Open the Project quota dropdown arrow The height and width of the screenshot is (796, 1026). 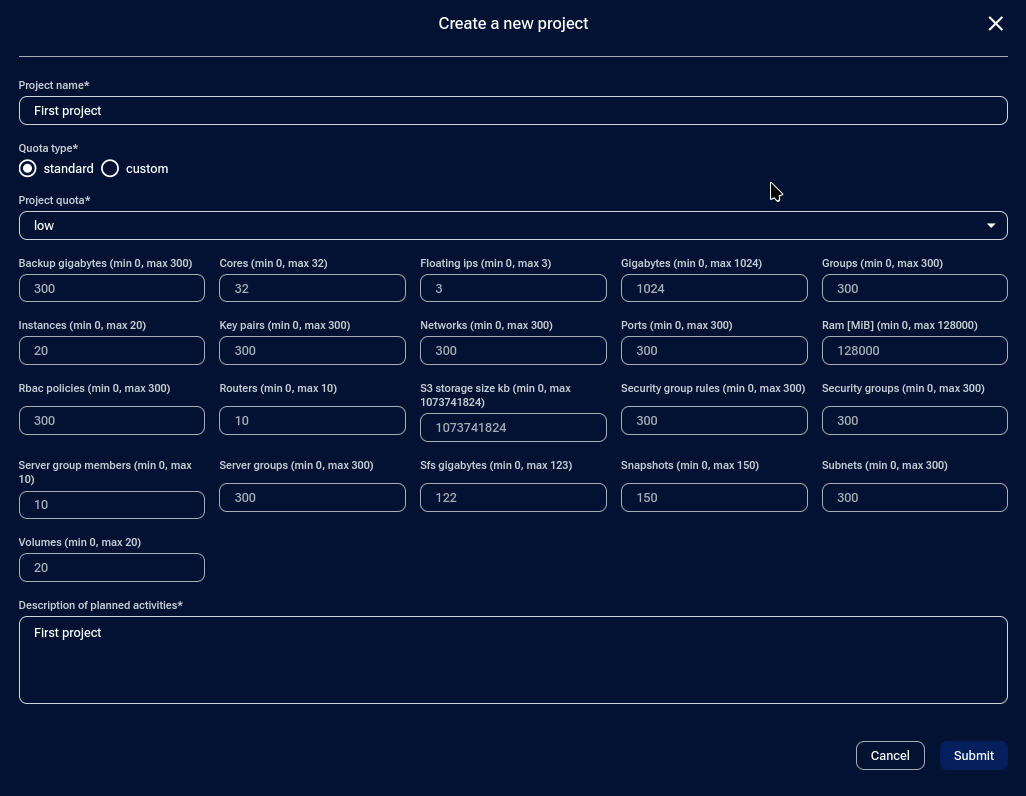click(x=991, y=226)
